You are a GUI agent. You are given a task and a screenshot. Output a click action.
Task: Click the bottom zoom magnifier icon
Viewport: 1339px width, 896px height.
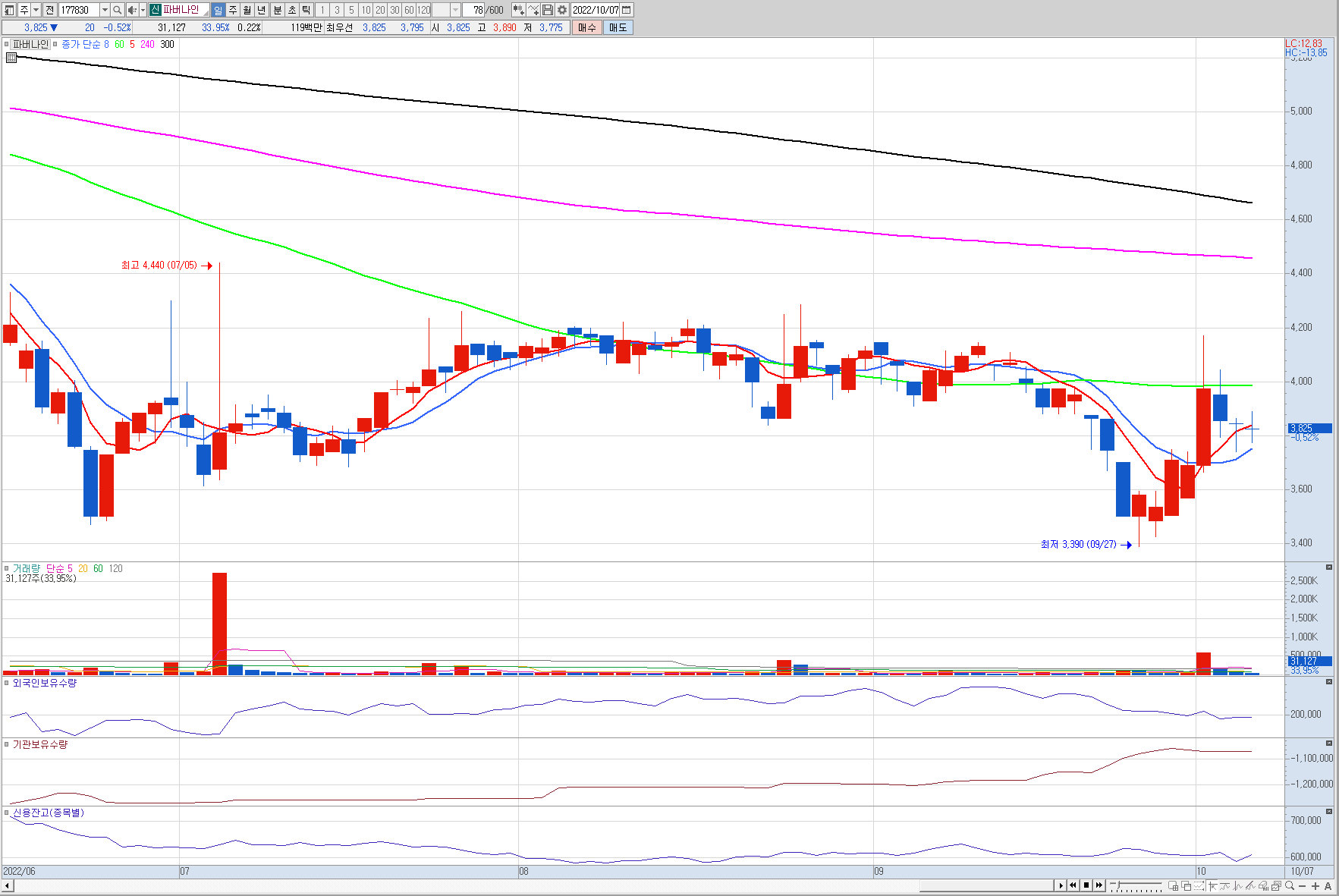point(1289,885)
